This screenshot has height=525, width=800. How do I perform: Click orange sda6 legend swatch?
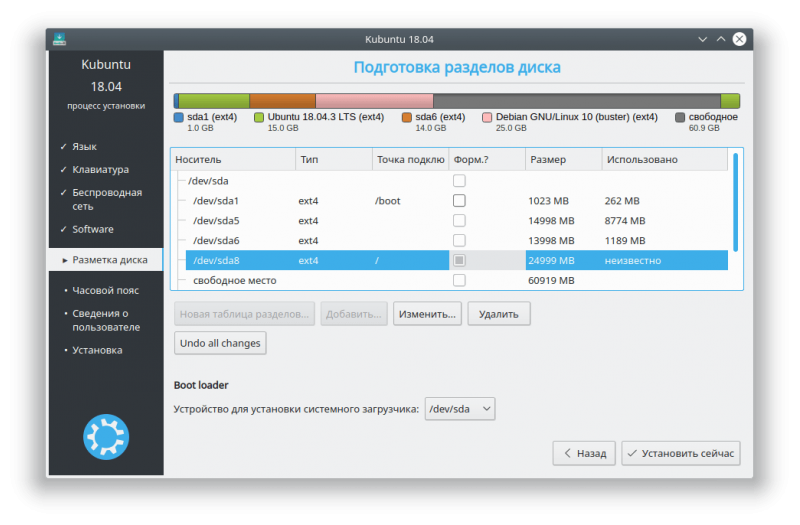(x=407, y=117)
